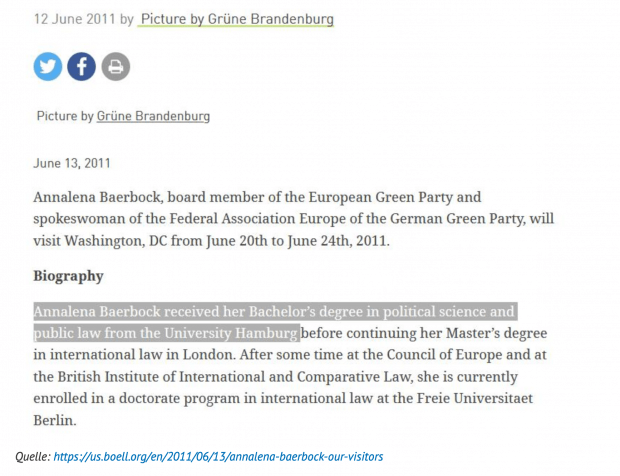This screenshot has width=620, height=476.
Task: Click 'Washington, DC' in the intro paragraph
Action: coord(143,240)
